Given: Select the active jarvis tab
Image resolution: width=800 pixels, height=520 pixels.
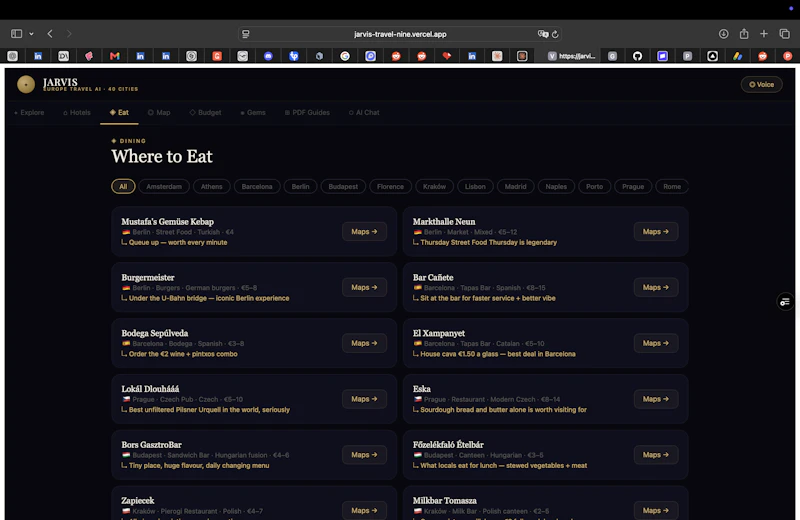Looking at the screenshot, I should [x=571, y=56].
